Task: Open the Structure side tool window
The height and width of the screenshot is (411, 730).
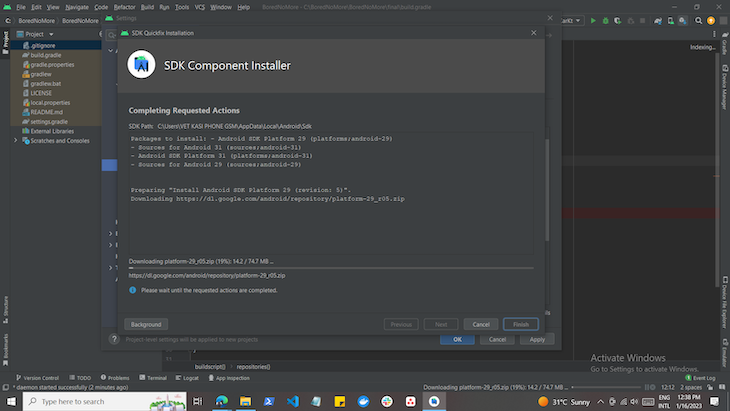Action: coord(6,310)
